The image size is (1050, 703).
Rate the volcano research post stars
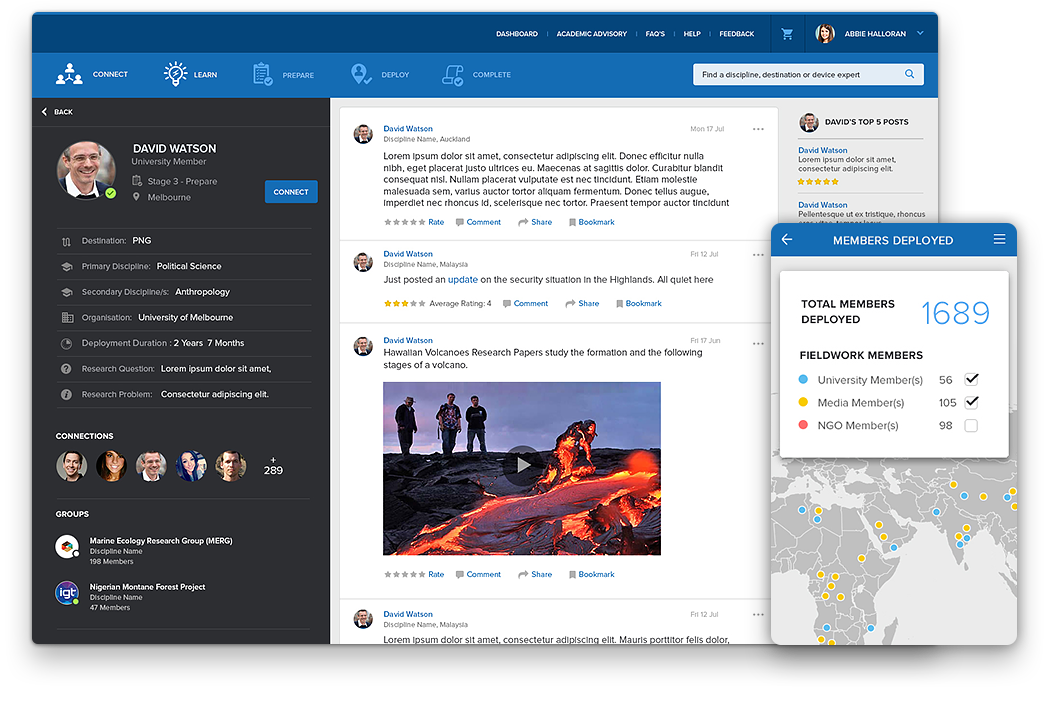coord(404,574)
